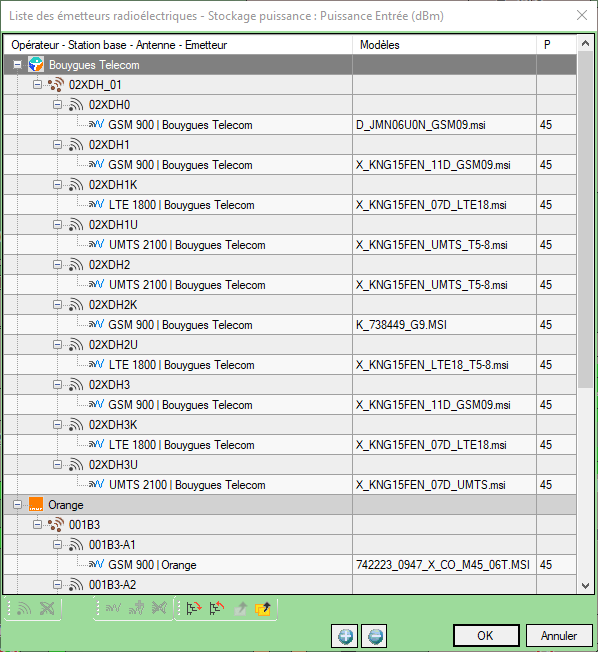Collapse the 02XDH1K antenna node
The width and height of the screenshot is (598, 652).
pos(57,185)
